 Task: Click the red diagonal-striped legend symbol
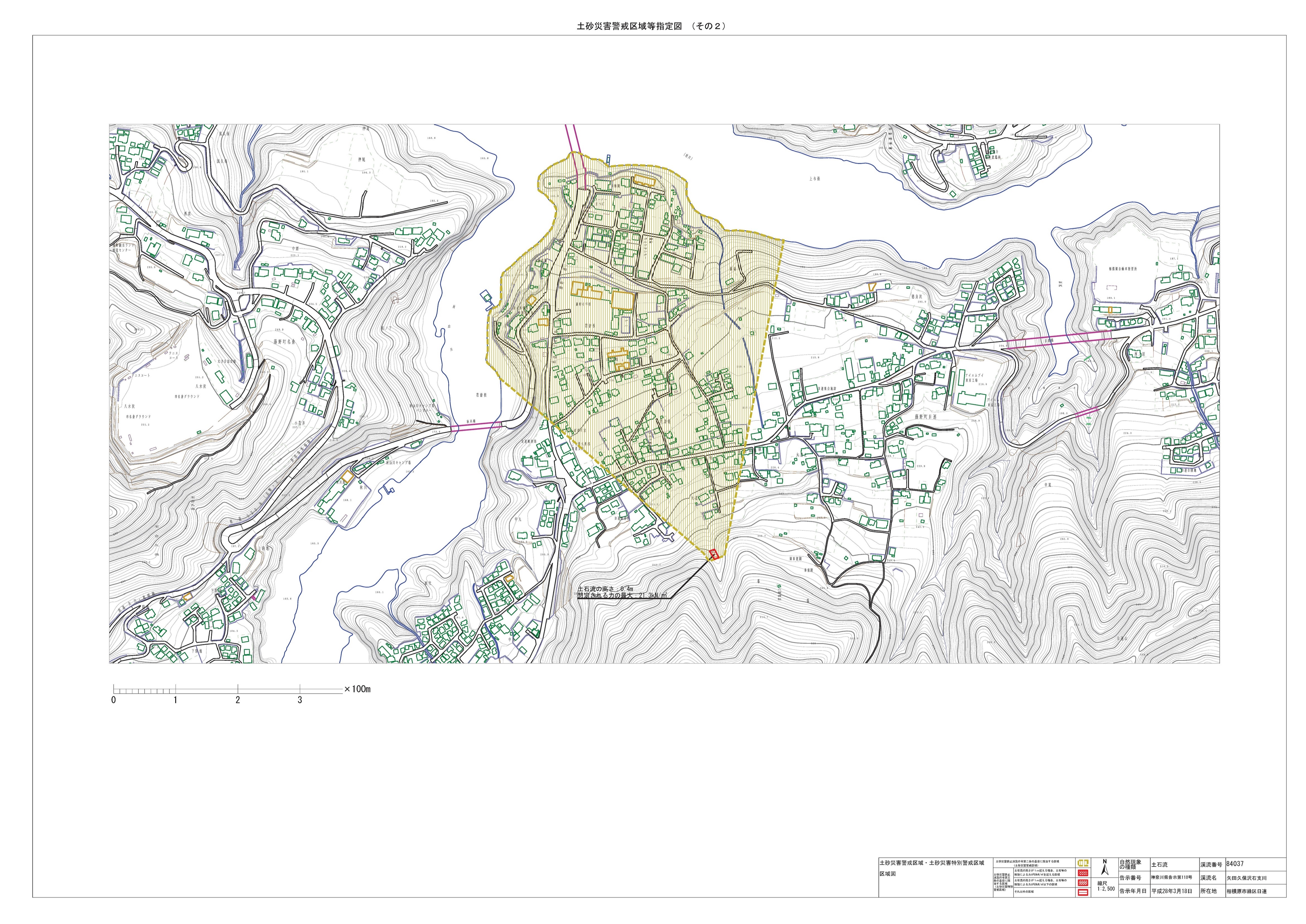[x=1083, y=883]
